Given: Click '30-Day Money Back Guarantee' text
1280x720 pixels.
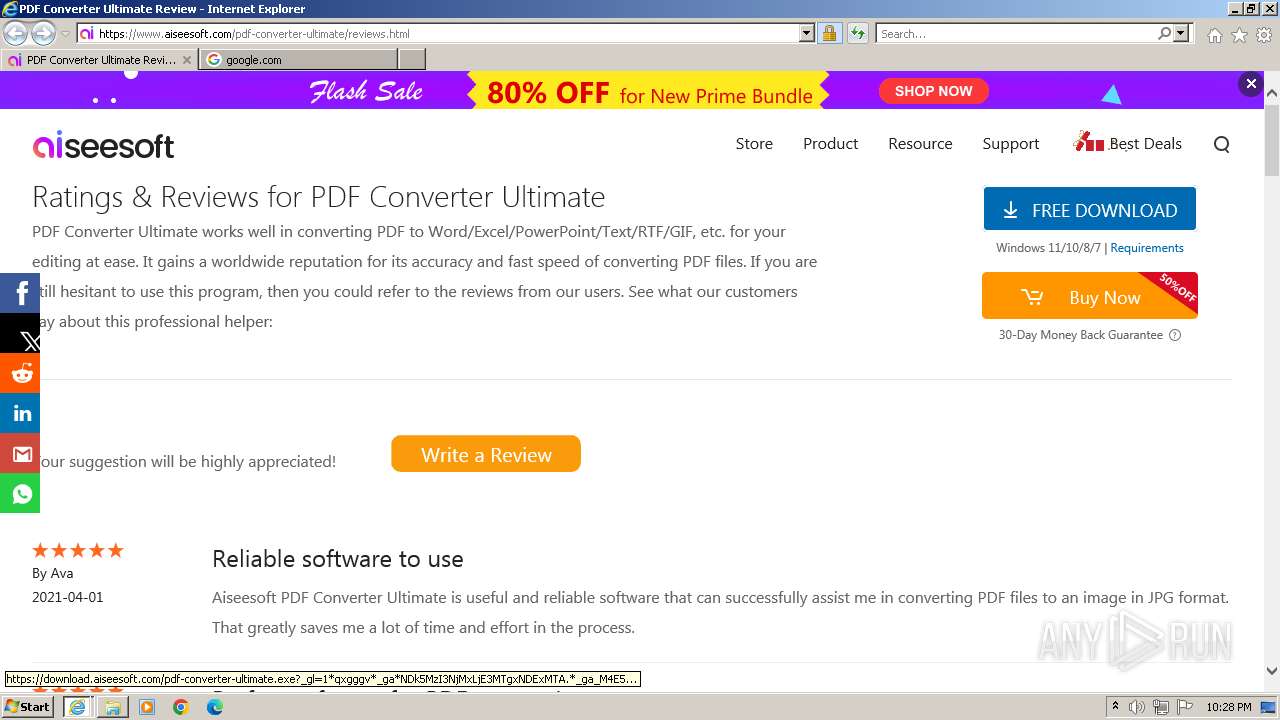Looking at the screenshot, I should coord(1080,335).
